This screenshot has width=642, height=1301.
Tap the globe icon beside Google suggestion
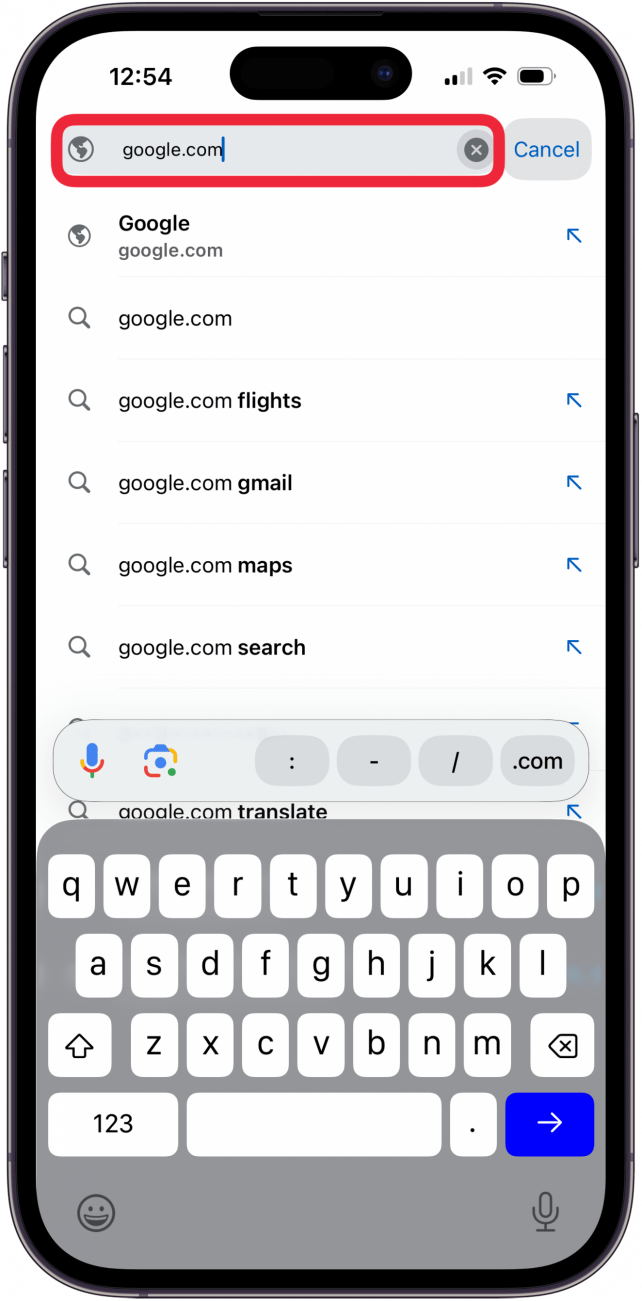click(x=79, y=236)
